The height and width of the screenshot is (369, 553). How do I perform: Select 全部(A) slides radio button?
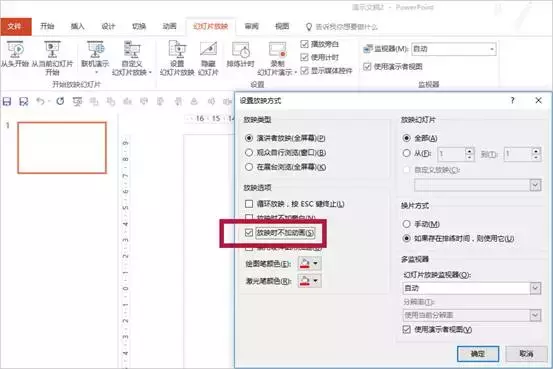click(x=406, y=138)
